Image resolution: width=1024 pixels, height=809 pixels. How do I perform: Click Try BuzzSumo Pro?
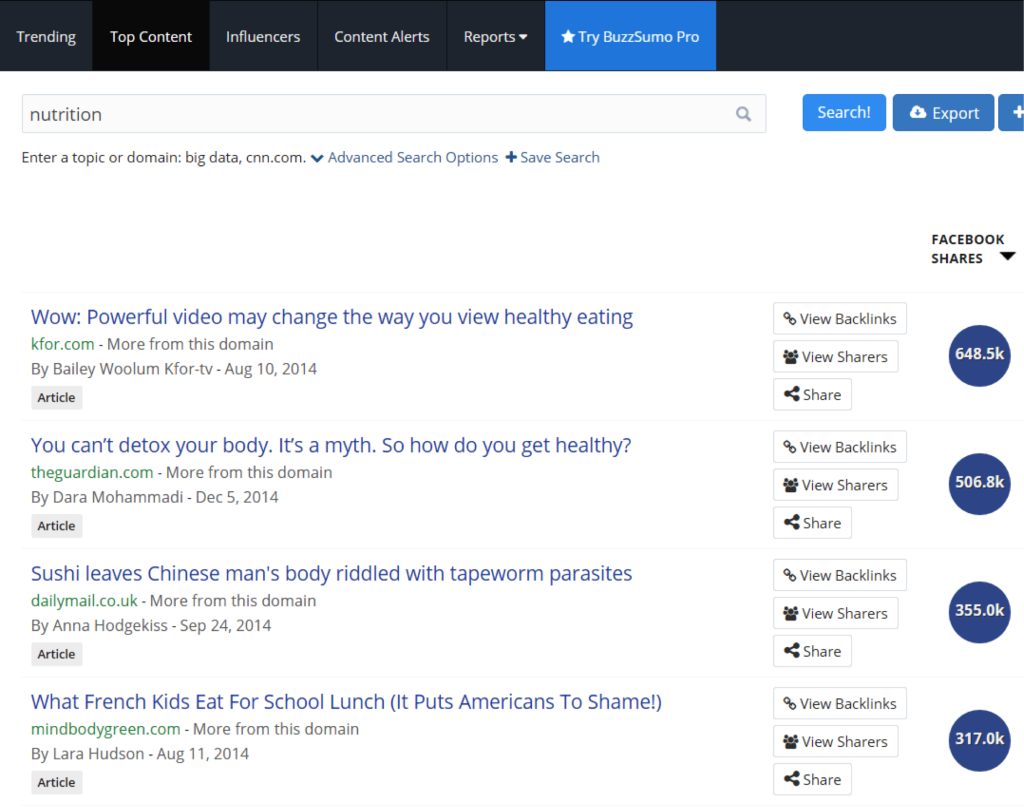pyautogui.click(x=630, y=37)
